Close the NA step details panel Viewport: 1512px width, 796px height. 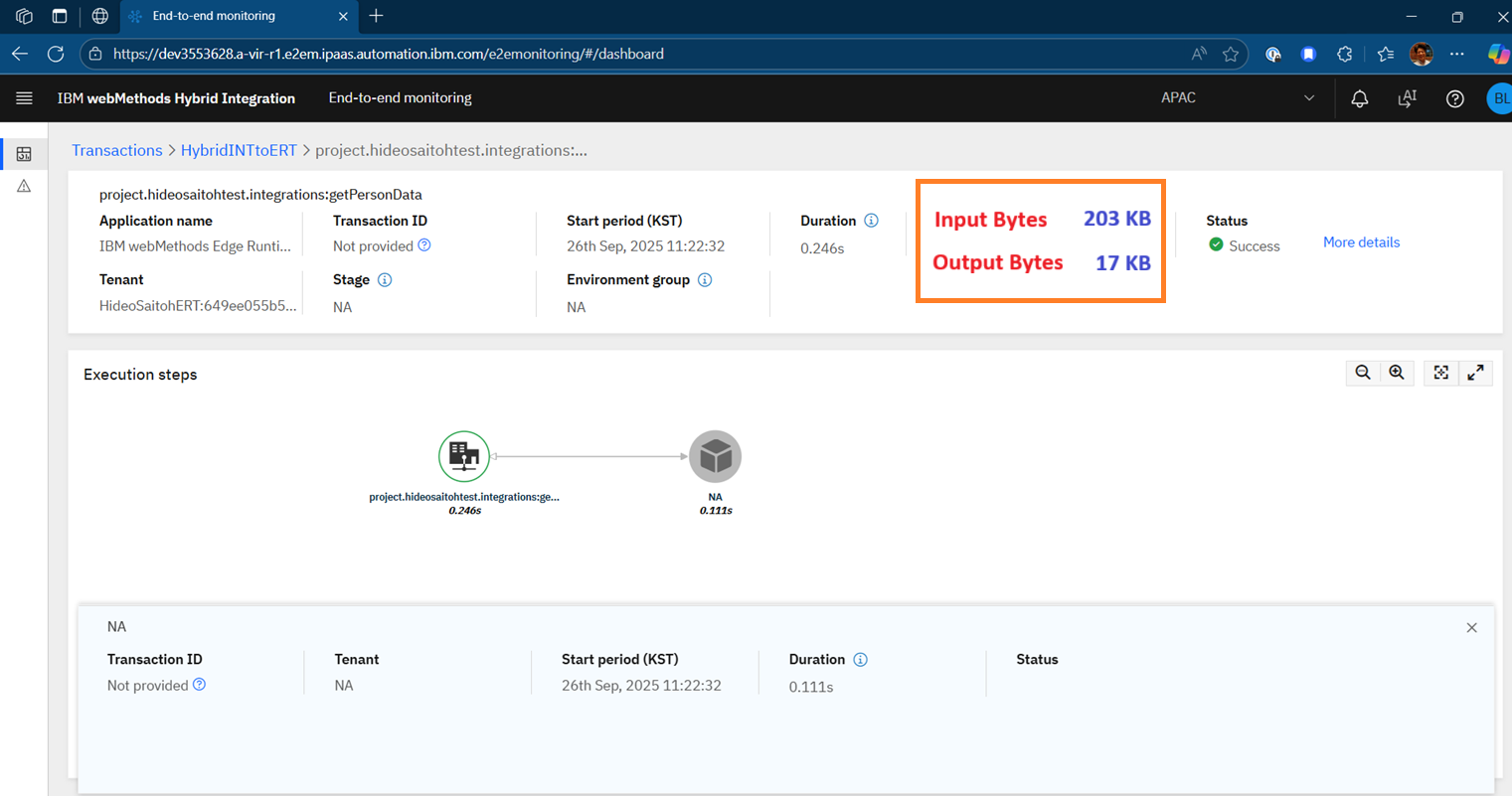coord(1471,628)
